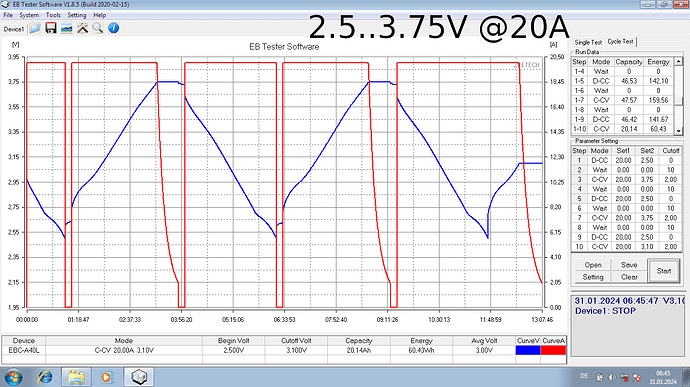Click the Open button in Cycle Test panel
The width and height of the screenshot is (690, 387).
point(593,265)
